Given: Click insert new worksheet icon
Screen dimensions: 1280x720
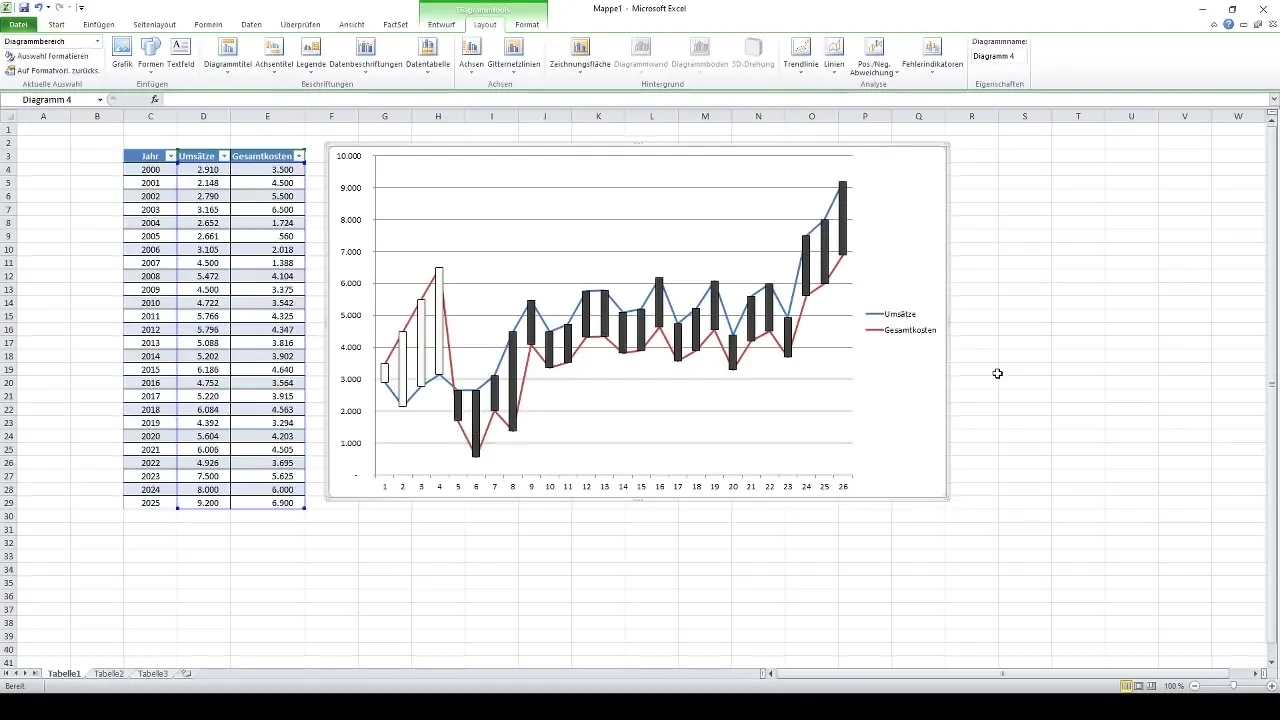Looking at the screenshot, I should (185, 674).
